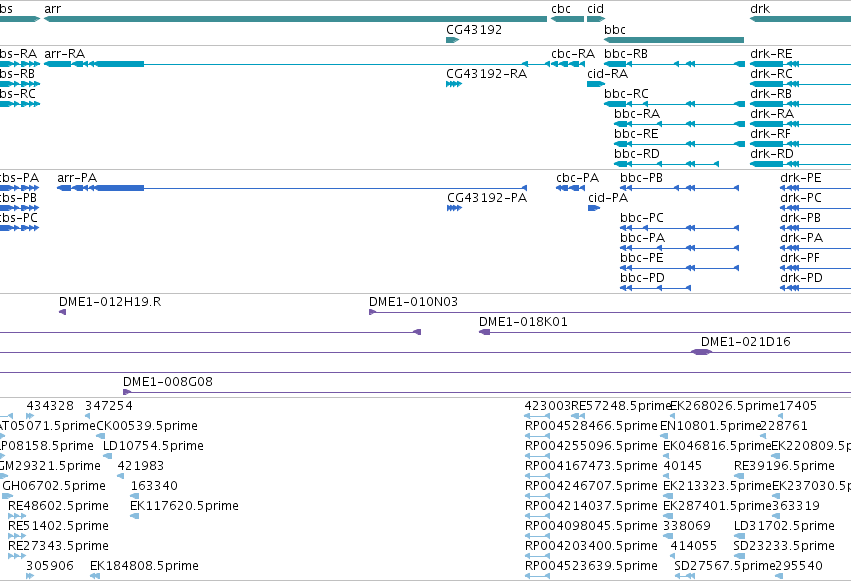Select EST RP004167473.5prime
The height and width of the screenshot is (581, 851).
coord(537,476)
